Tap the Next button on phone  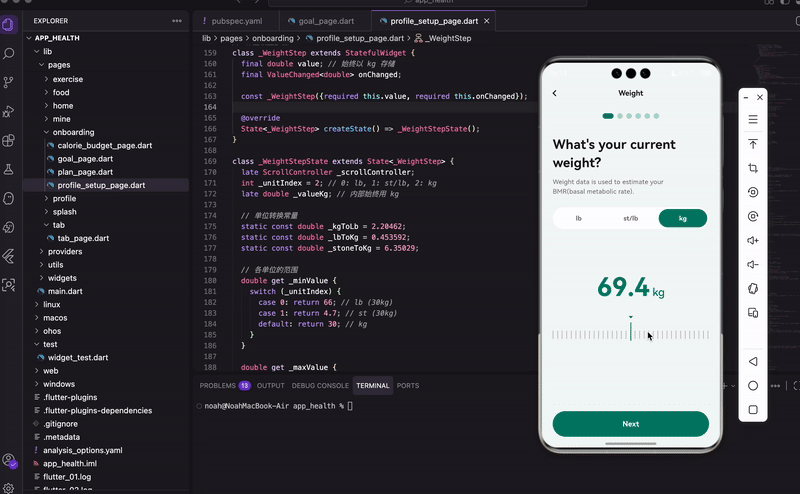(x=631, y=424)
